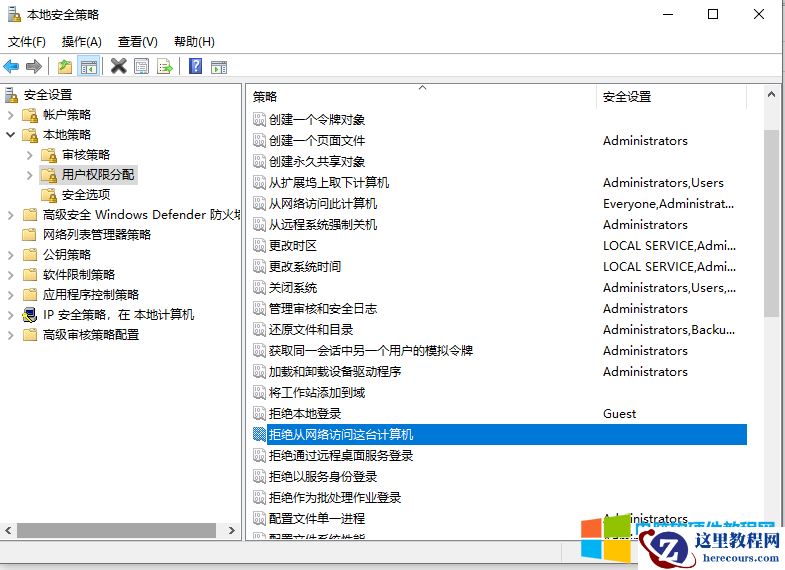The height and width of the screenshot is (570, 785).
Task: Click the application icon in title bar
Action: (x=14, y=15)
